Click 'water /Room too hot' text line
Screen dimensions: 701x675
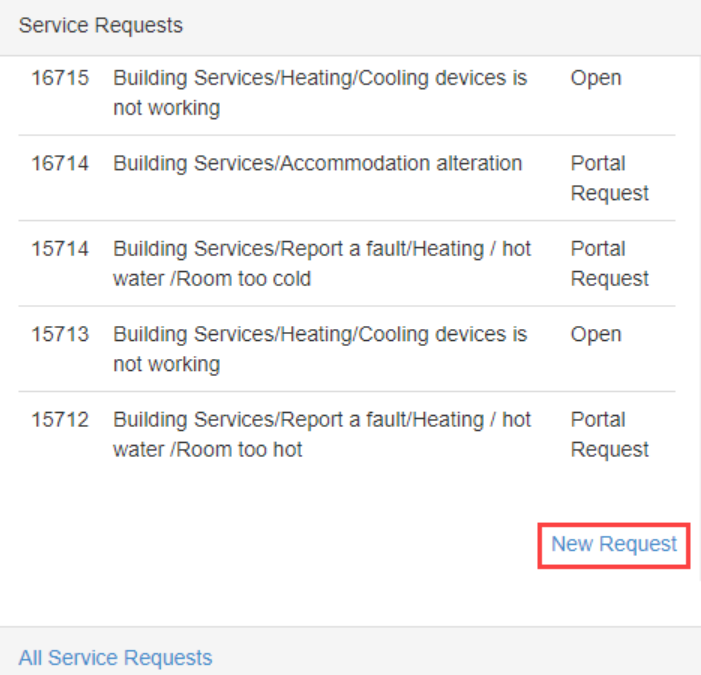tap(208, 450)
